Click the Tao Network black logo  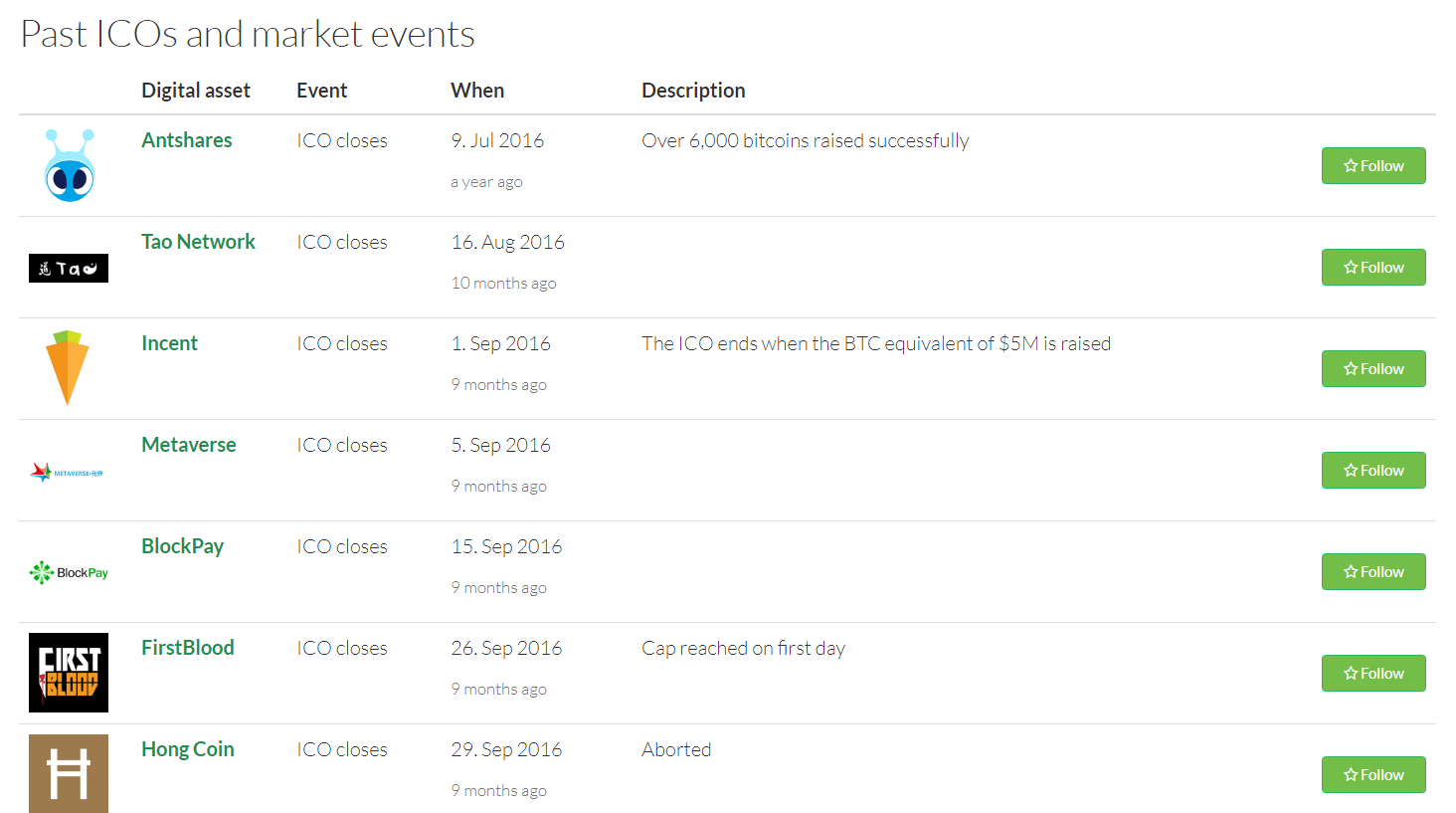coord(68,267)
